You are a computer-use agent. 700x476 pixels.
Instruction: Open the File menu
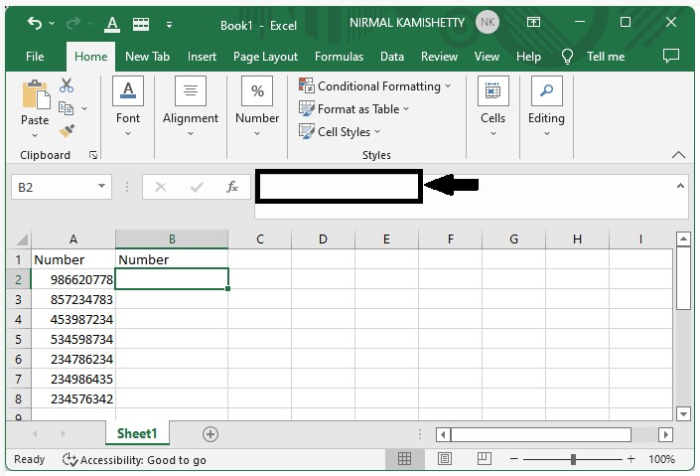[35, 57]
